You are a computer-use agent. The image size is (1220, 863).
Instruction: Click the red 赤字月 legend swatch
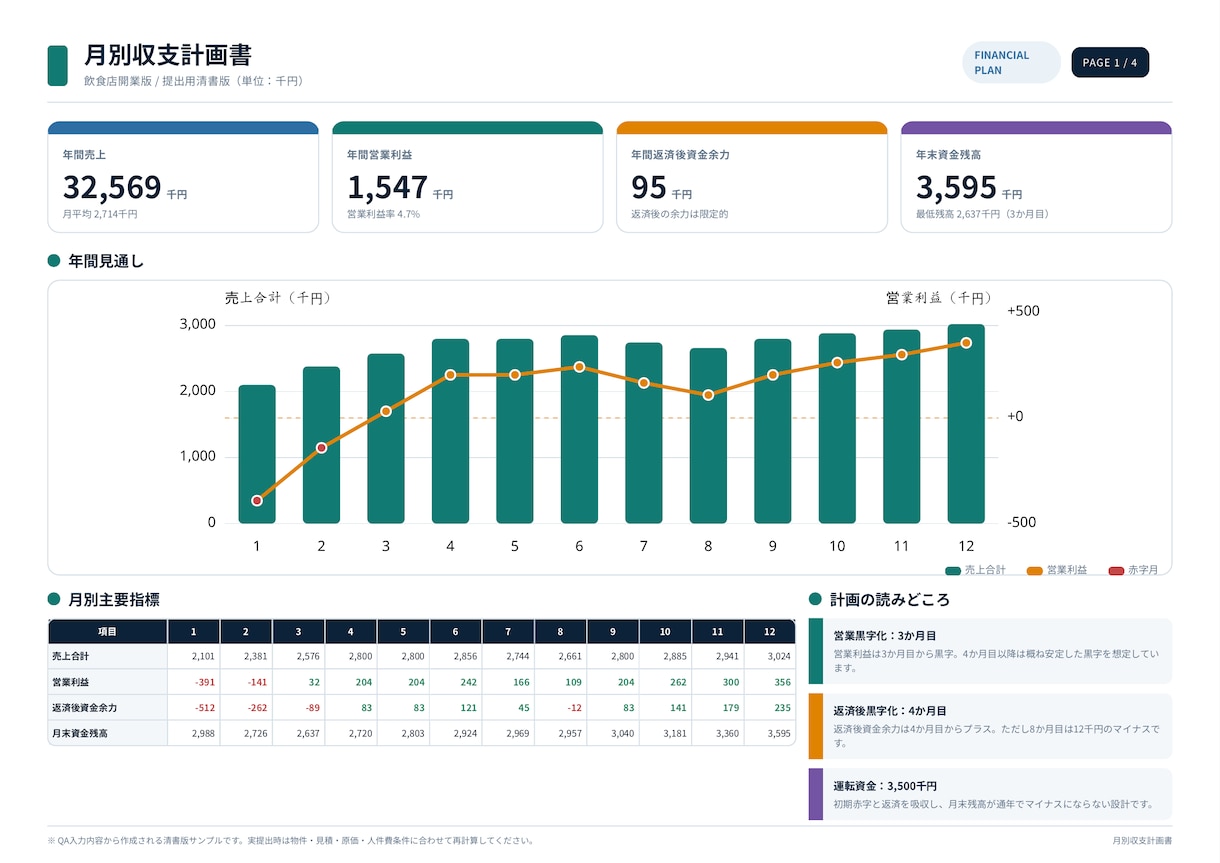tap(1116, 570)
